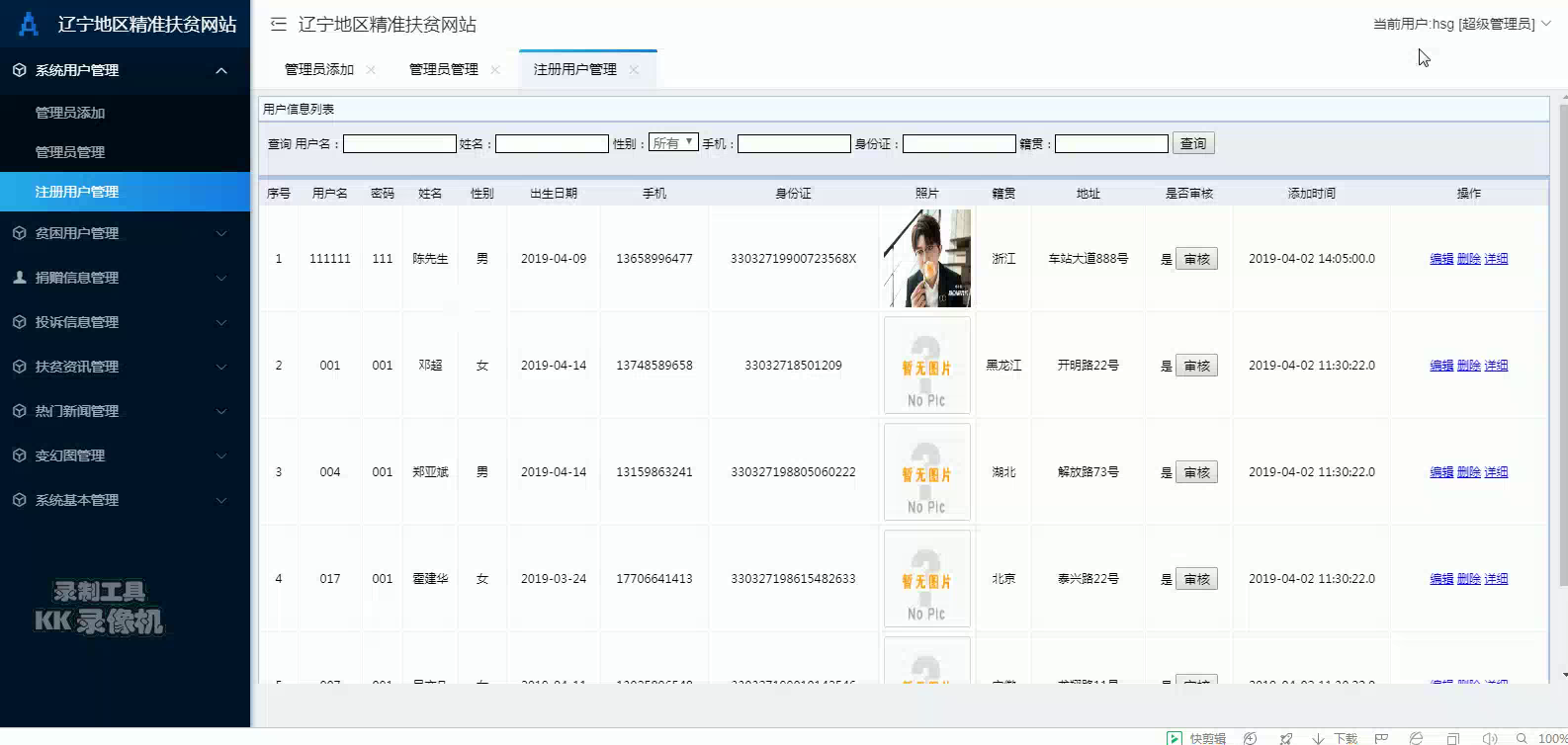This screenshot has height=745, width=1568.
Task: Expand the 系统基本管理 menu
Action: [221, 500]
